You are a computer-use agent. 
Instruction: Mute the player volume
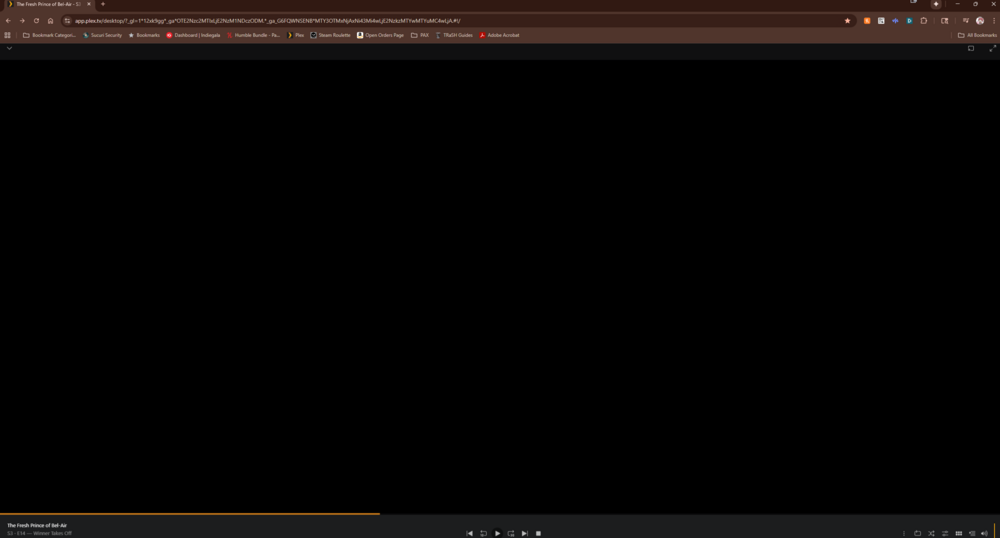pyautogui.click(x=984, y=533)
